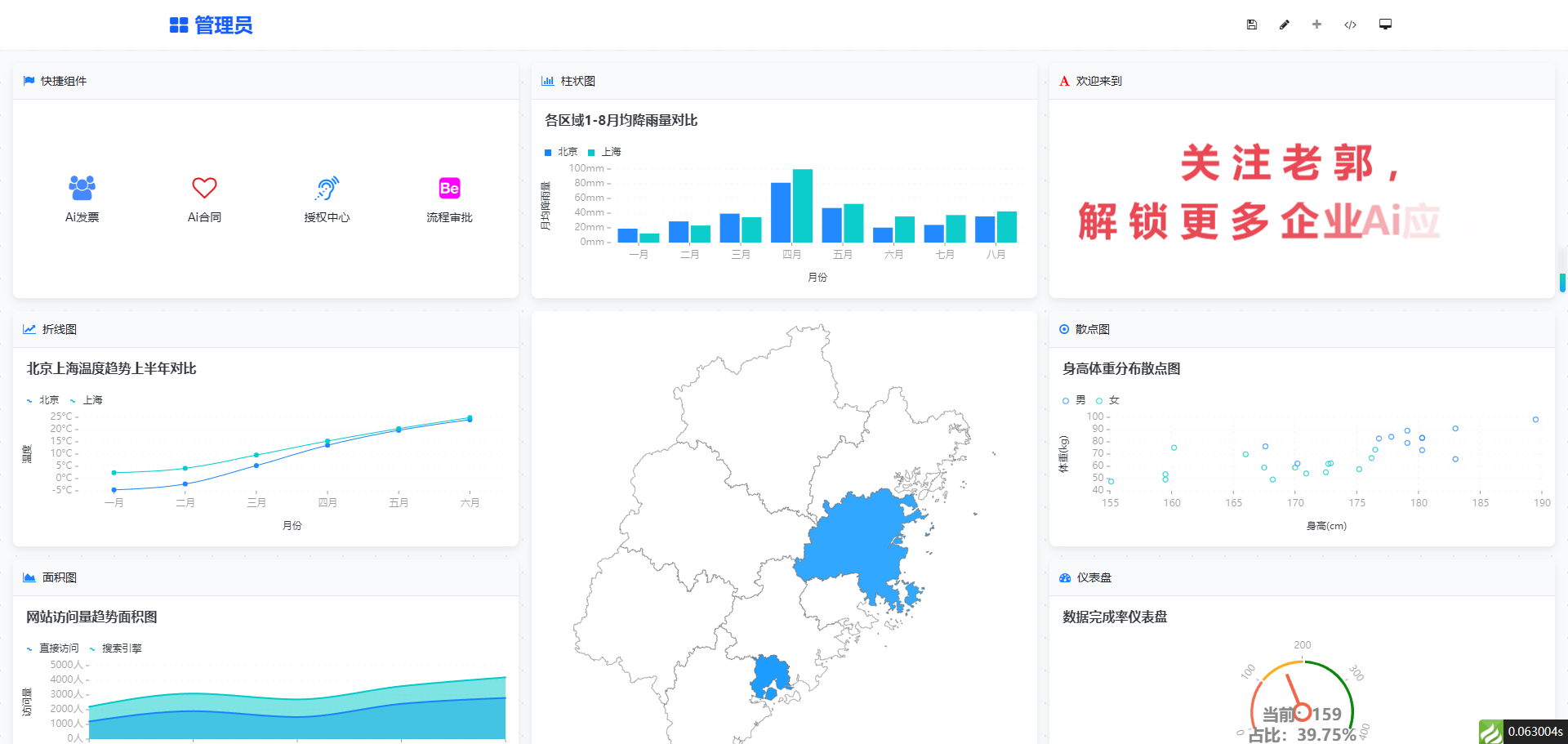1568x744 pixels.
Task: Click the monitor preview icon
Action: (1385, 25)
